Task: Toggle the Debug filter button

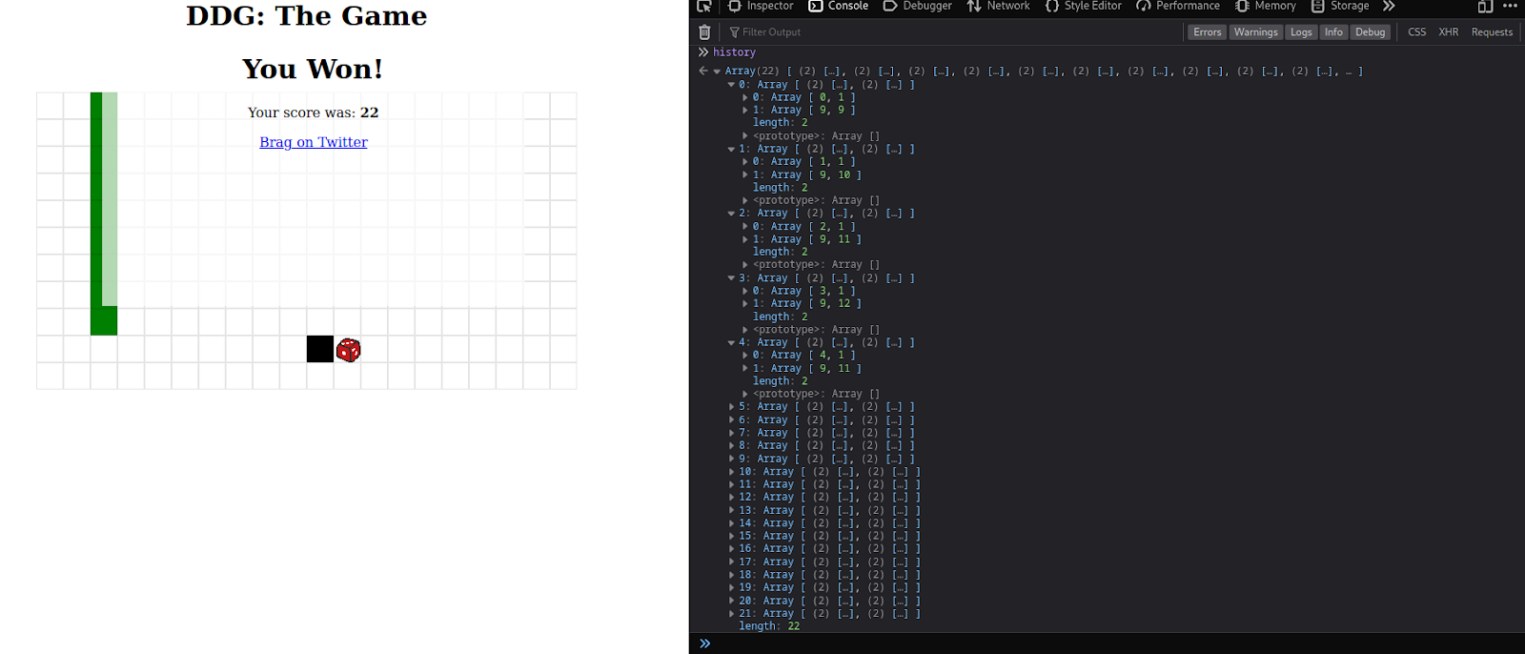Action: (1369, 32)
